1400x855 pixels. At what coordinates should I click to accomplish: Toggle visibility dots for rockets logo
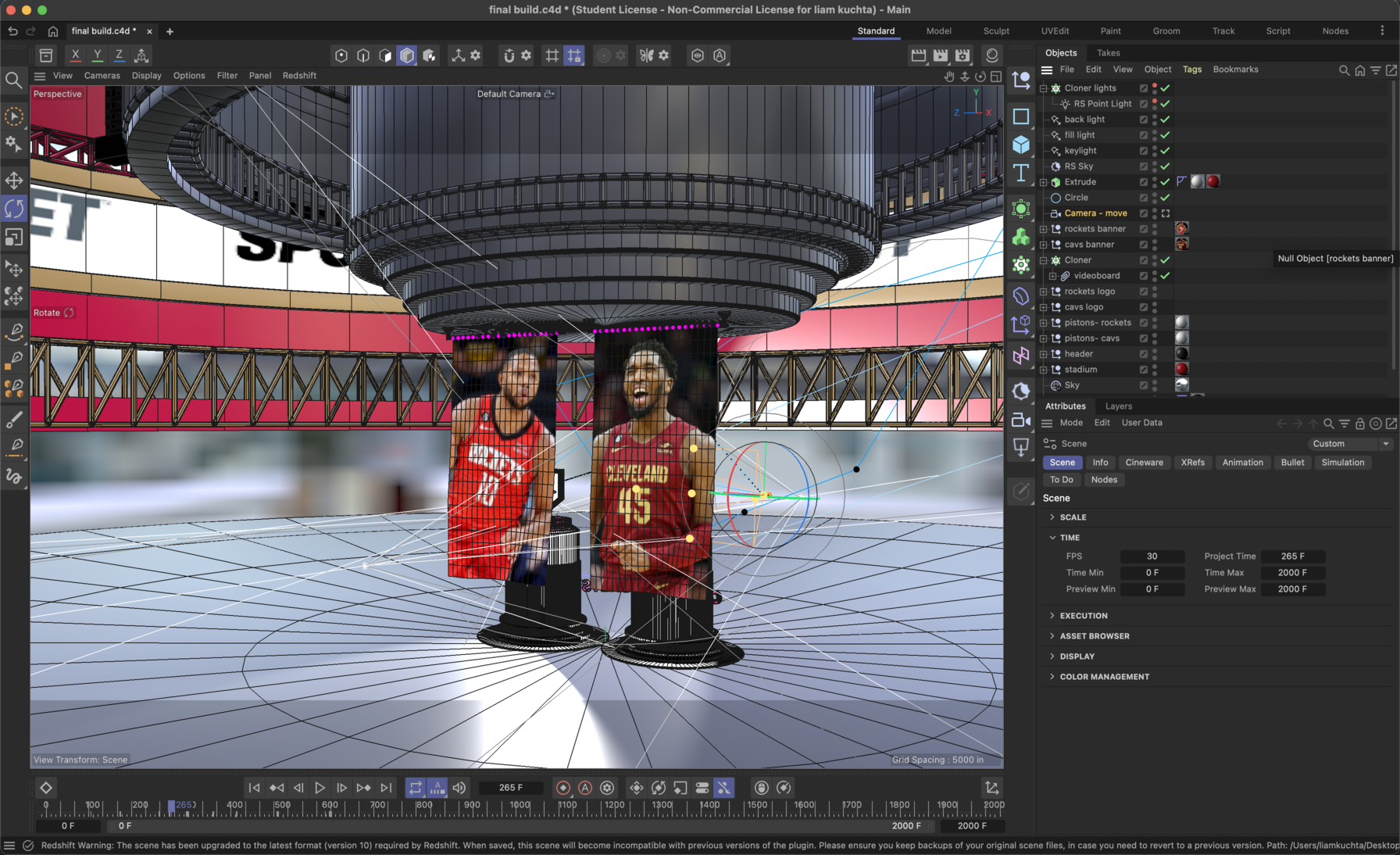click(1155, 292)
